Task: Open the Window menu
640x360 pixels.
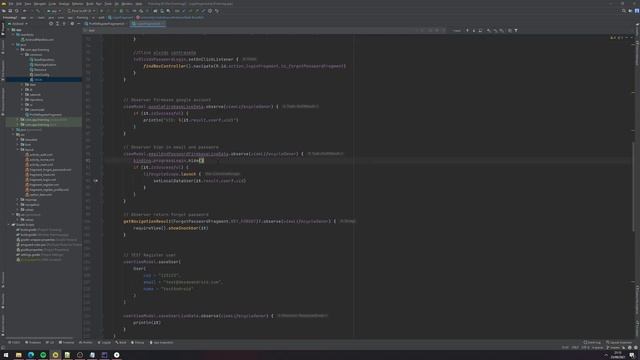Action: (x=127, y=4)
